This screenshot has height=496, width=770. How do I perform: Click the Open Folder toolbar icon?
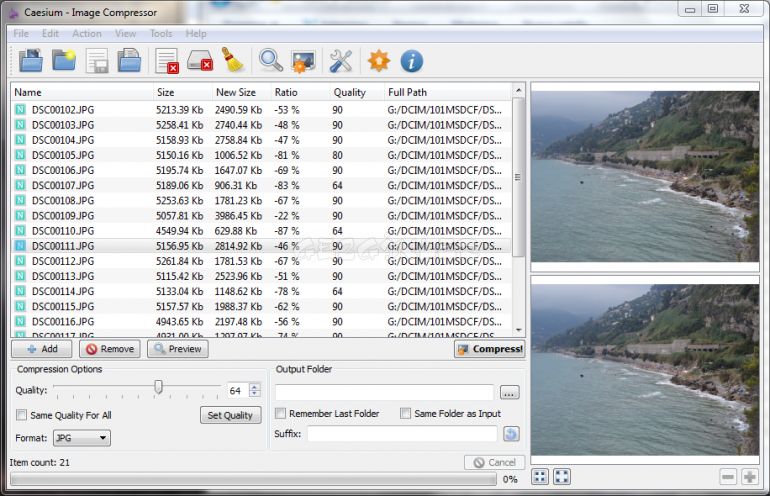tap(64, 61)
